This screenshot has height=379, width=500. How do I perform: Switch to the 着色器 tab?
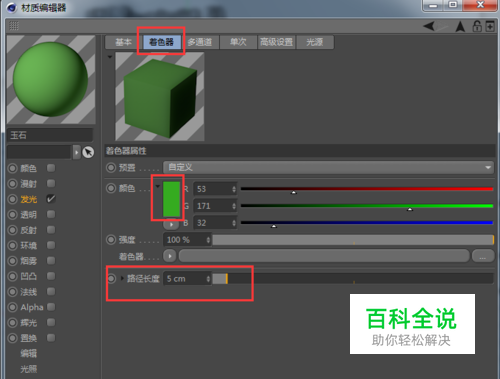162,42
